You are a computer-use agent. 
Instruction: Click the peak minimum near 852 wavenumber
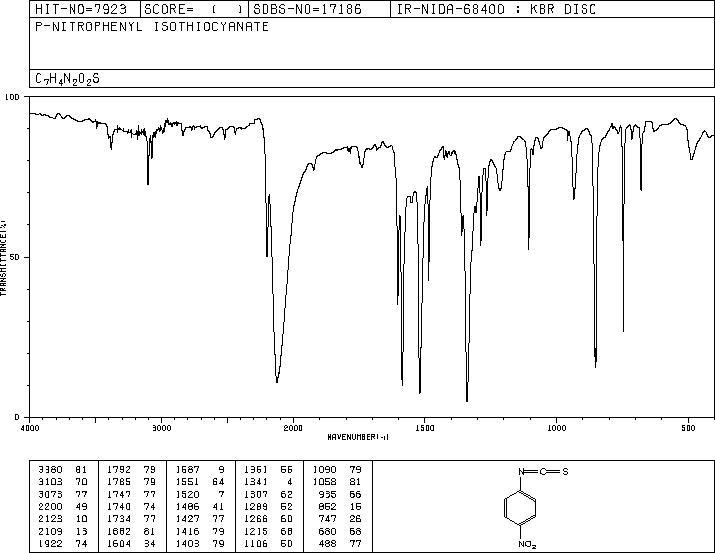(596, 365)
